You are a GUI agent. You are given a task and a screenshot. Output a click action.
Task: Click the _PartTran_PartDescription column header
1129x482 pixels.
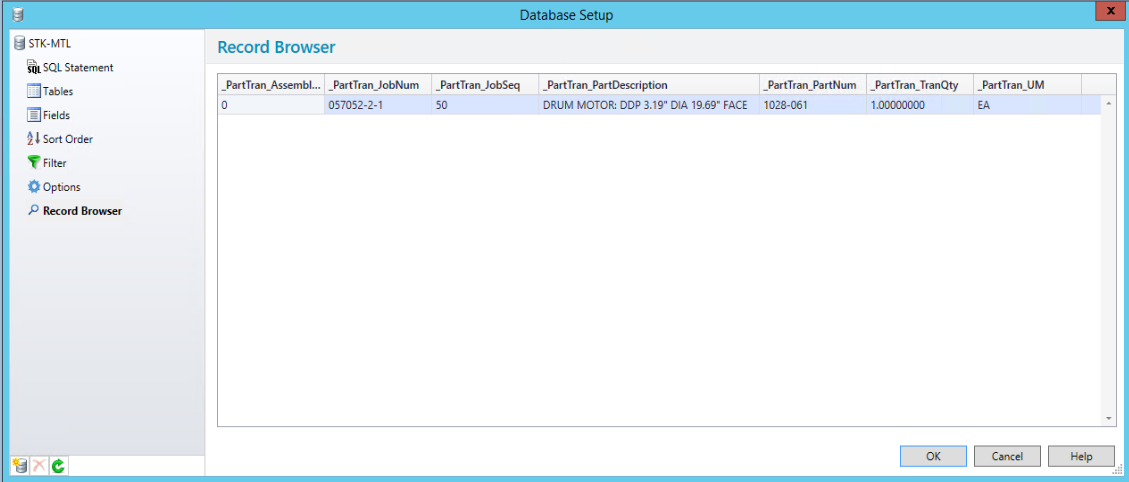pyautogui.click(x=649, y=85)
